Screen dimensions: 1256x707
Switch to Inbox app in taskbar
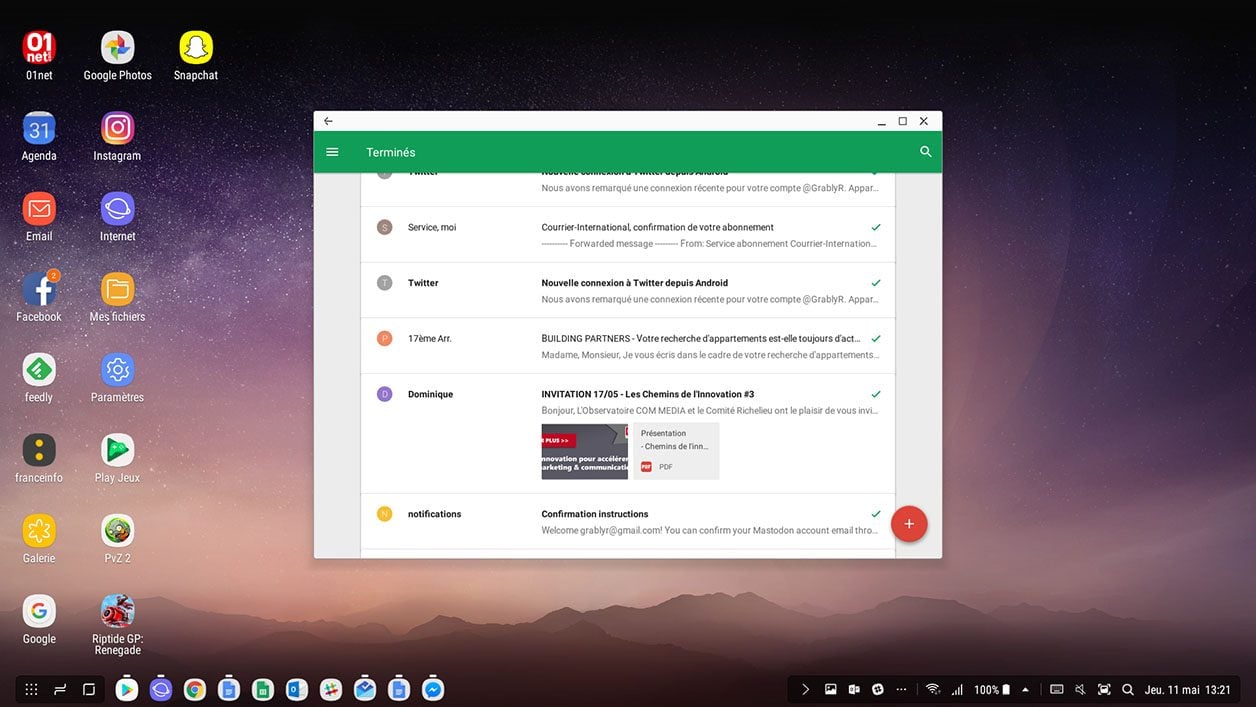(365, 689)
